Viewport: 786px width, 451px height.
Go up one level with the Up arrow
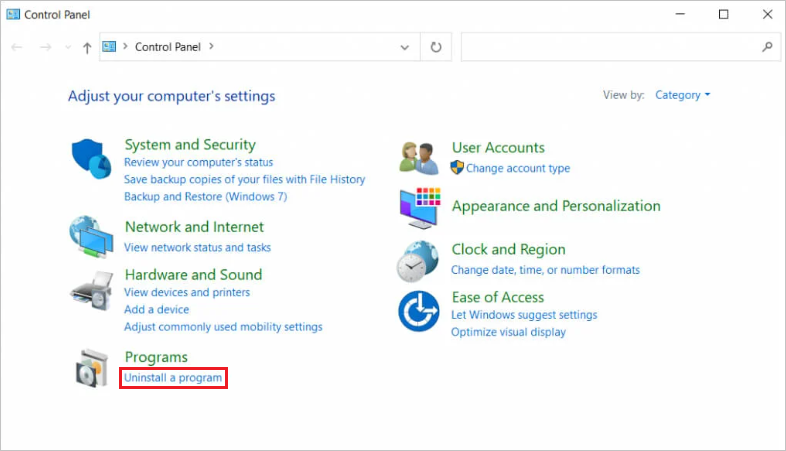(x=87, y=48)
